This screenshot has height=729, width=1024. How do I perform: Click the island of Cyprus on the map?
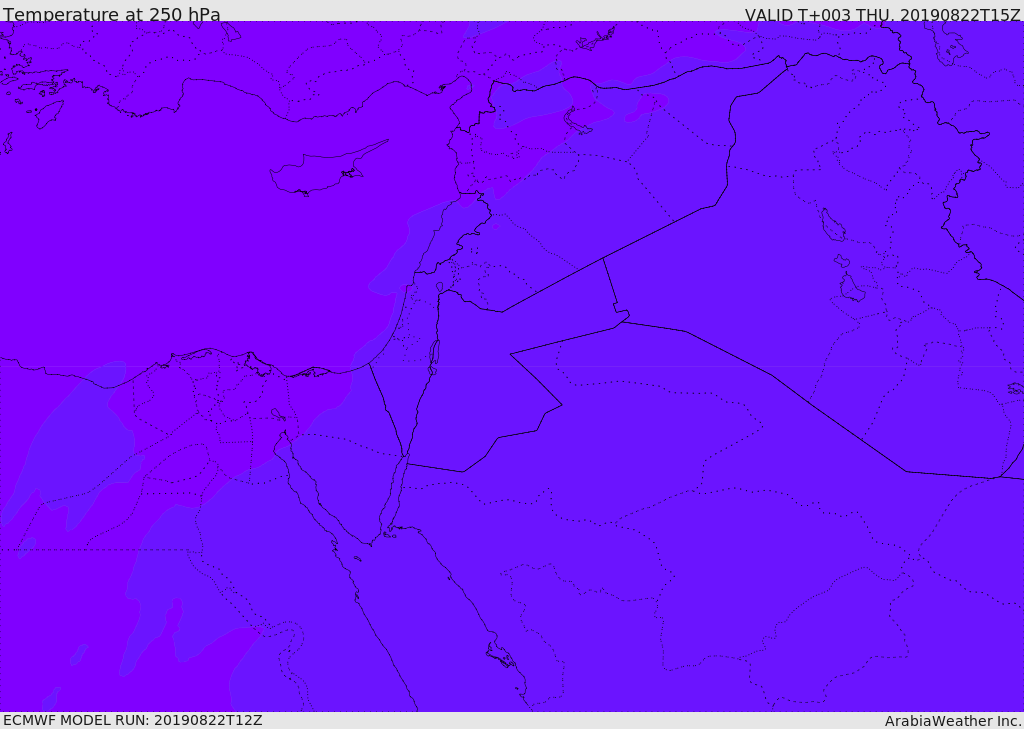point(320,171)
